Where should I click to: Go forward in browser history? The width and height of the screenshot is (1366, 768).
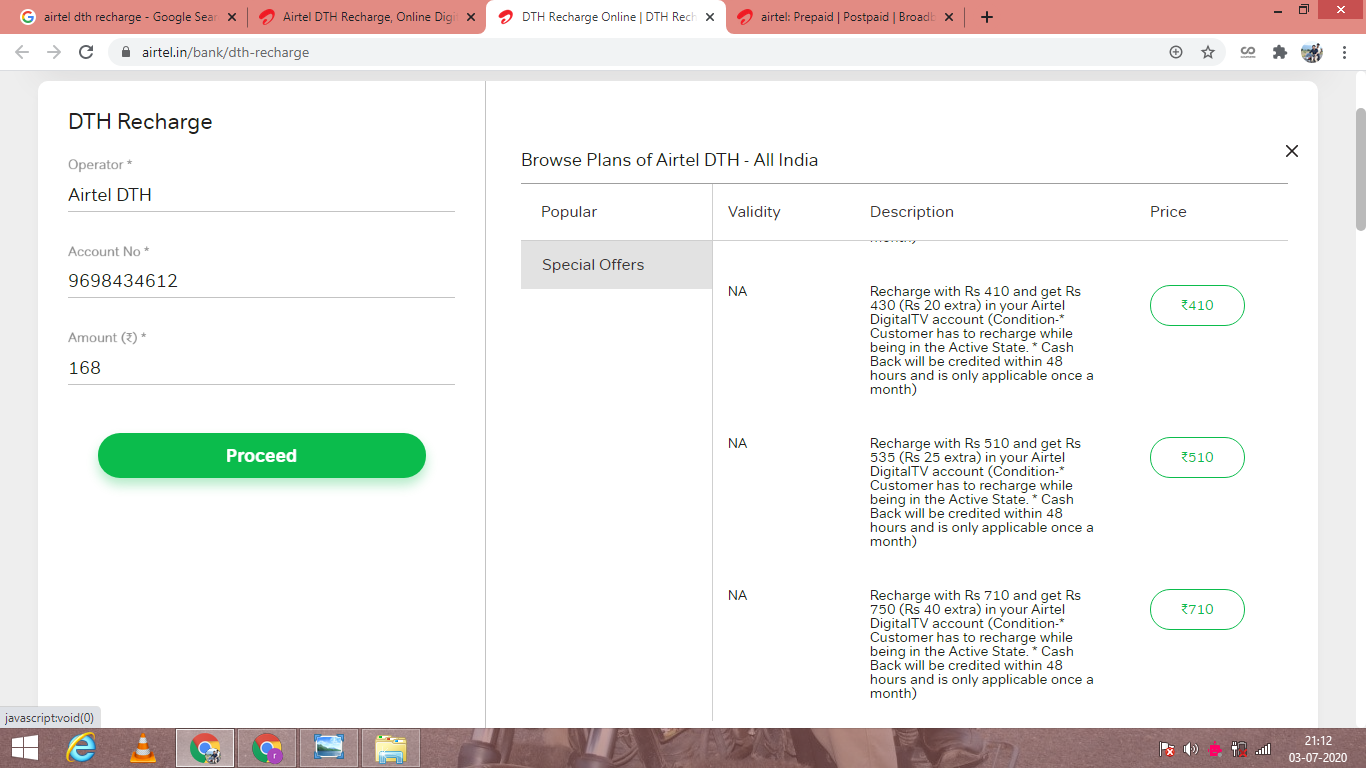(x=54, y=52)
